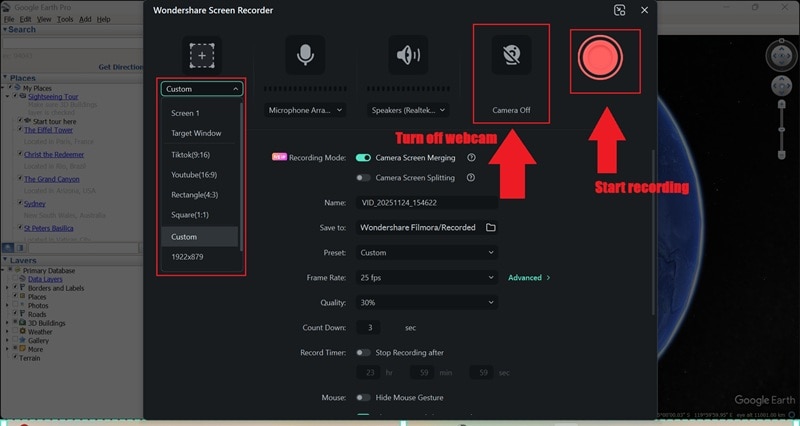This screenshot has width=800, height=426.
Task: Open the Data Layers link
Action: click(x=45, y=279)
